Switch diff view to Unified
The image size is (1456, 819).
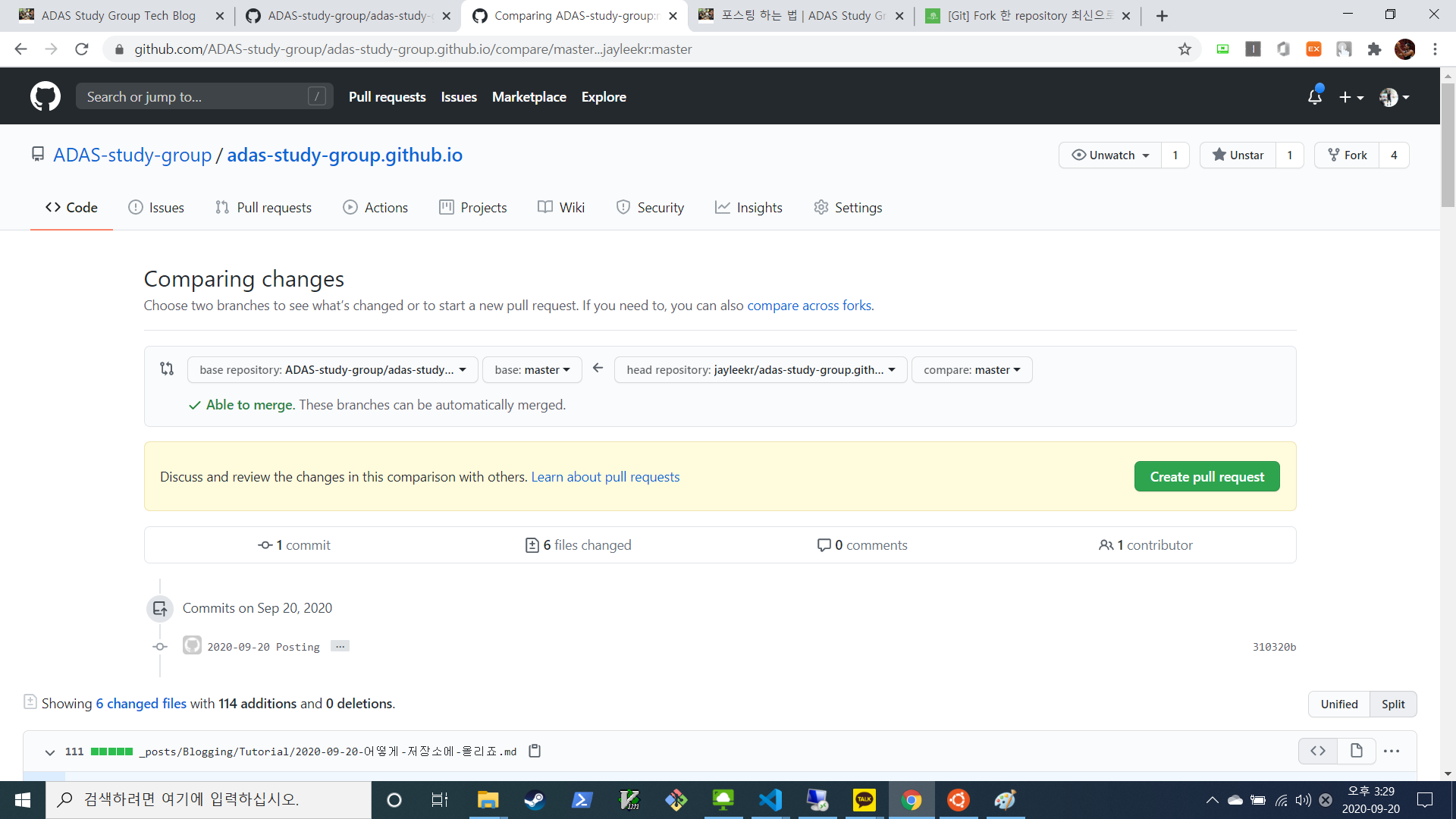[1338, 704]
